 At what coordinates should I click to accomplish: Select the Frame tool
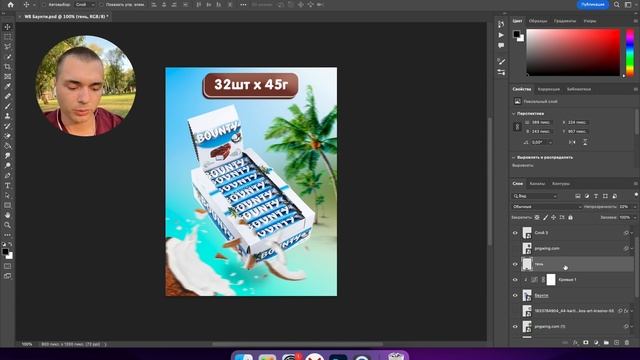click(x=7, y=76)
